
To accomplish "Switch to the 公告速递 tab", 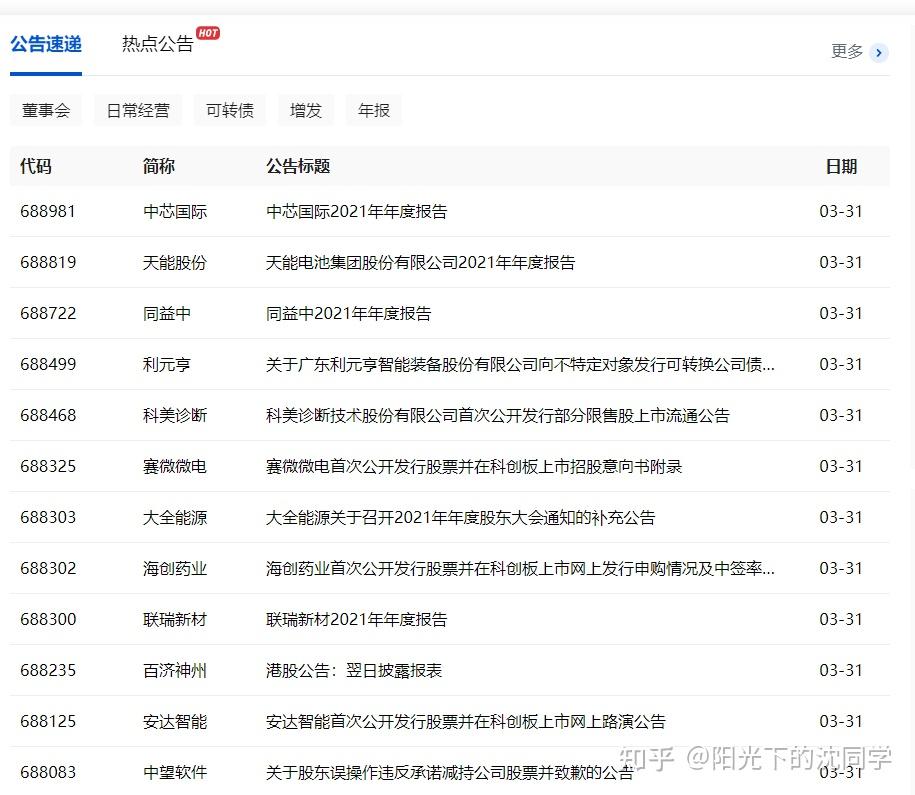I will (x=46, y=44).
